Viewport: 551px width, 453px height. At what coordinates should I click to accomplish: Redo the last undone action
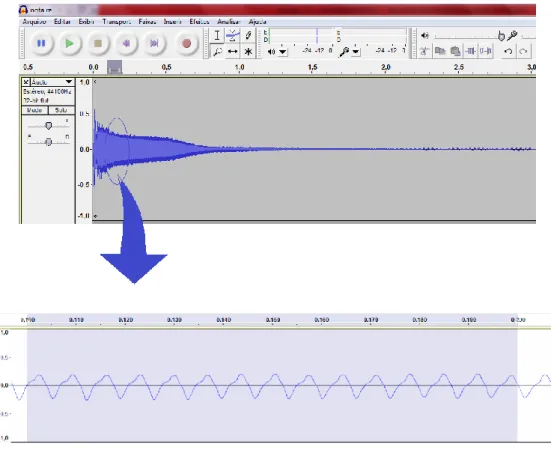click(523, 51)
